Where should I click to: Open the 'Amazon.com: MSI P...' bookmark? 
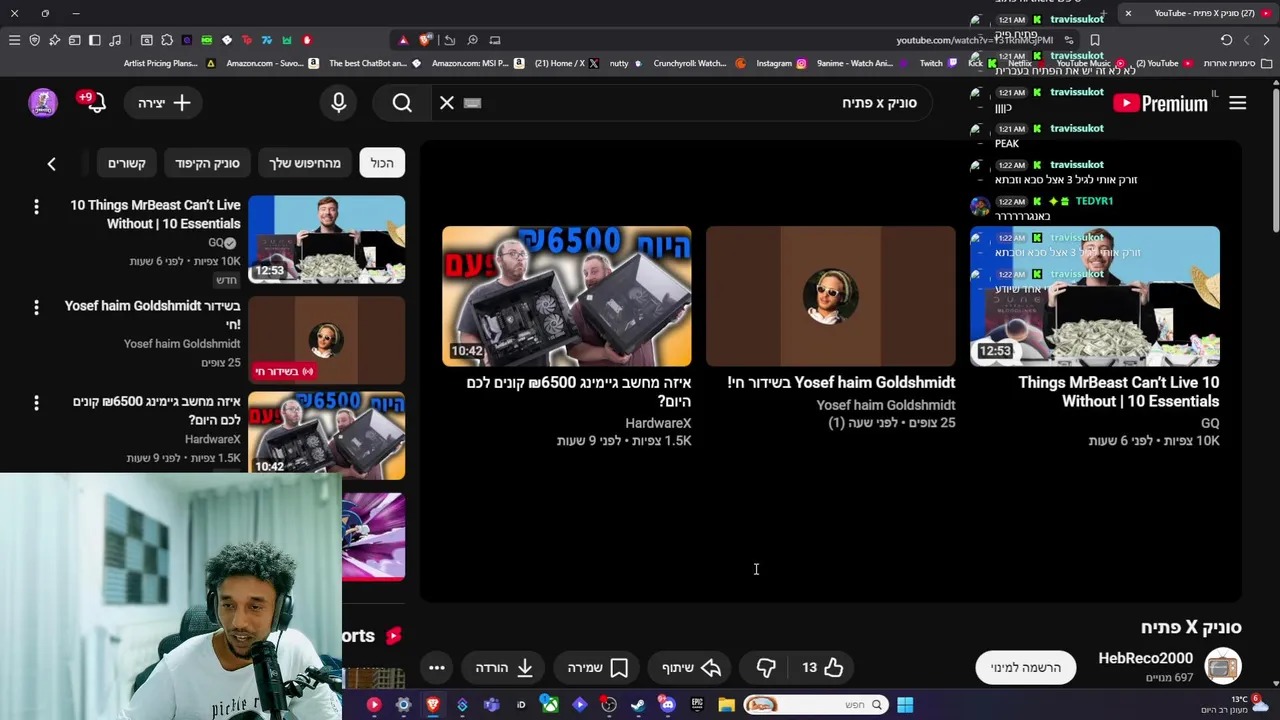click(477, 63)
